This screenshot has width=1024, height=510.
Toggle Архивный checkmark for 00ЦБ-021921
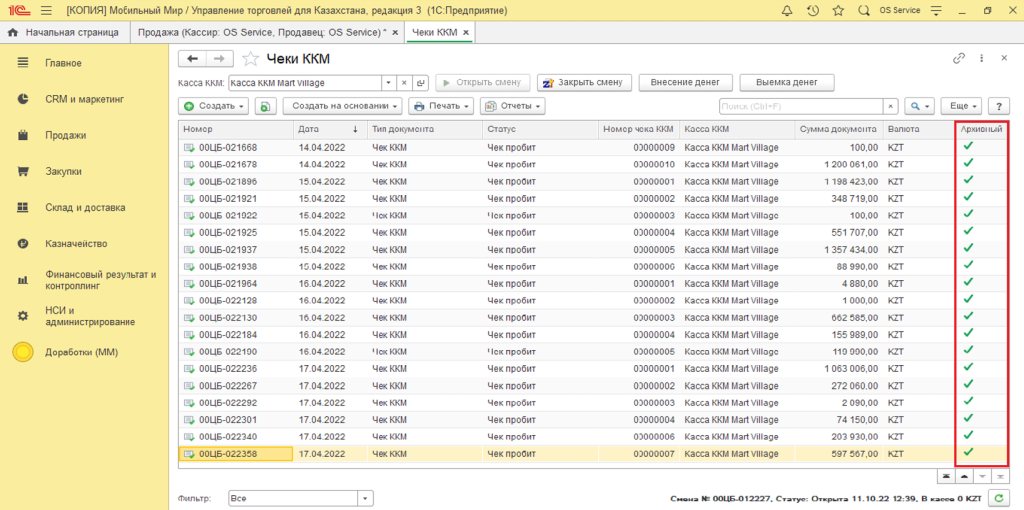968,197
